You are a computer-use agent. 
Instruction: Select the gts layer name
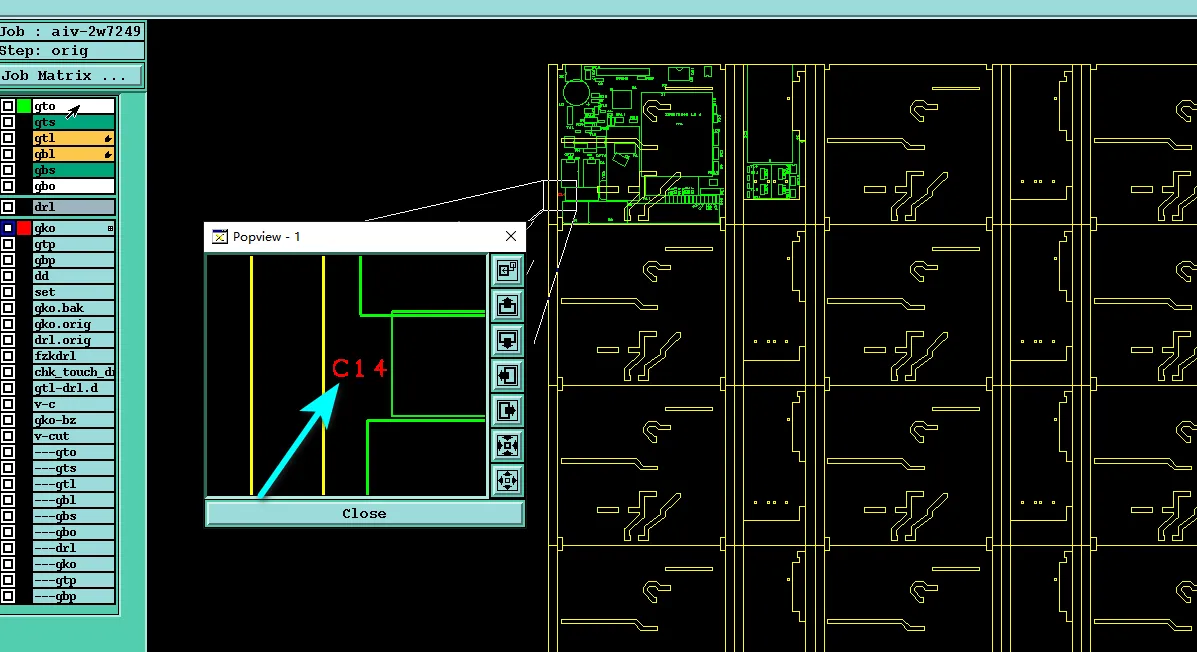tap(73, 122)
